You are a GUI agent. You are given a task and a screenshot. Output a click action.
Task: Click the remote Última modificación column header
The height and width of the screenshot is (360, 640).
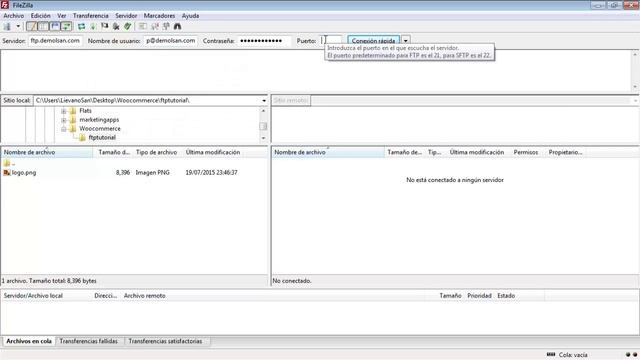(477, 152)
